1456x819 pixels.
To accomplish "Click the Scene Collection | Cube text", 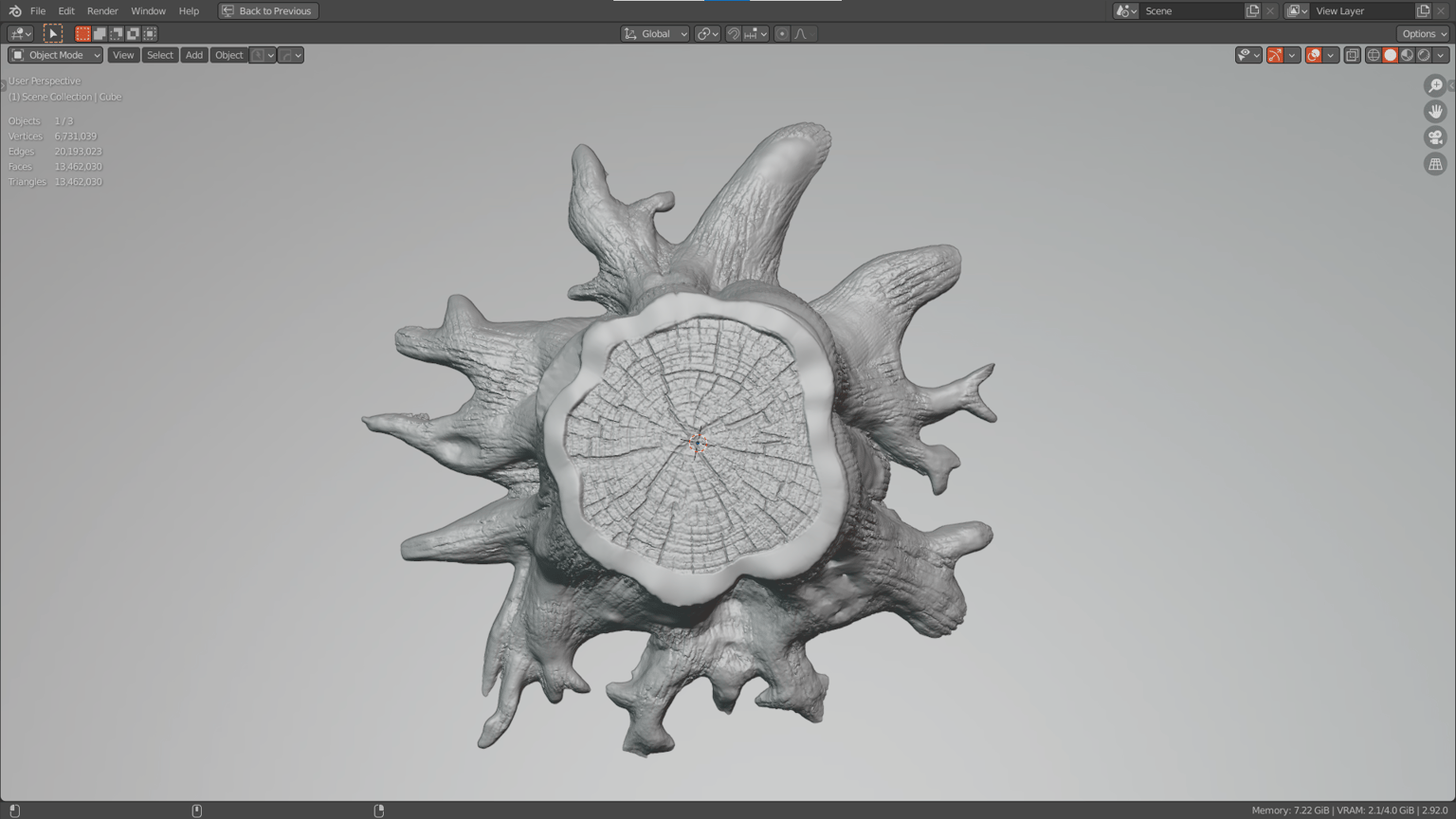I will pyautogui.click(x=72, y=97).
